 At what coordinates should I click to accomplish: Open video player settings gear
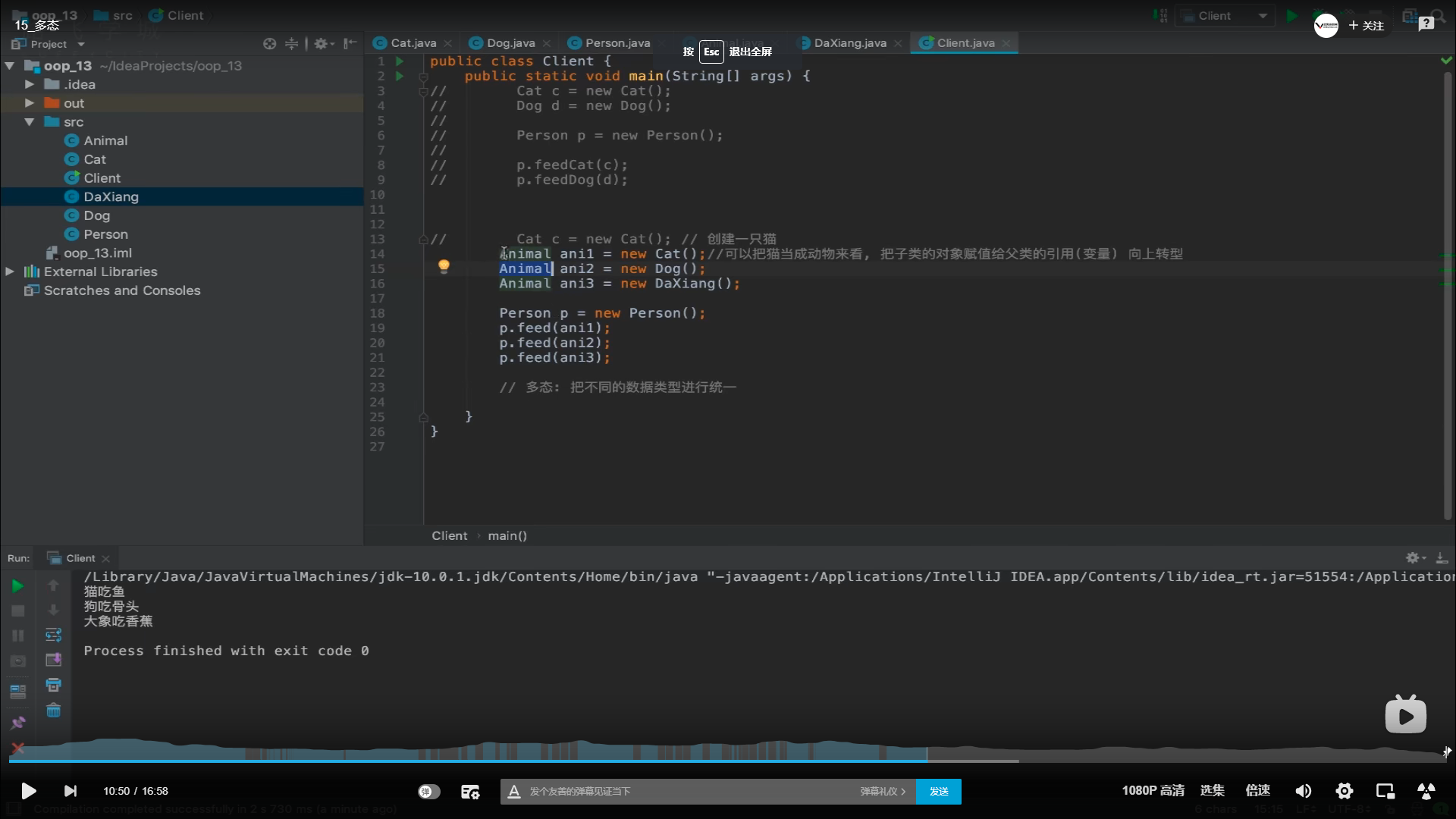1344,791
